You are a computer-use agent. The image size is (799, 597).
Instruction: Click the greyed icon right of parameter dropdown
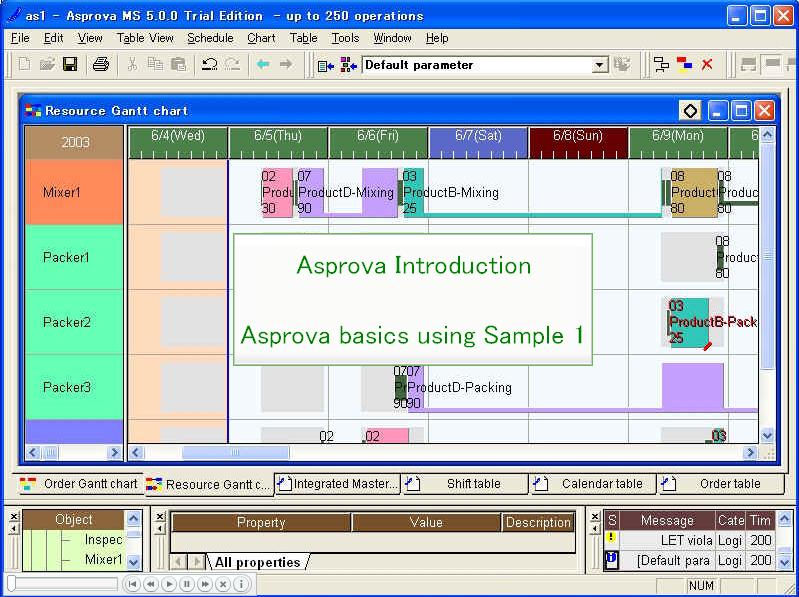point(622,65)
